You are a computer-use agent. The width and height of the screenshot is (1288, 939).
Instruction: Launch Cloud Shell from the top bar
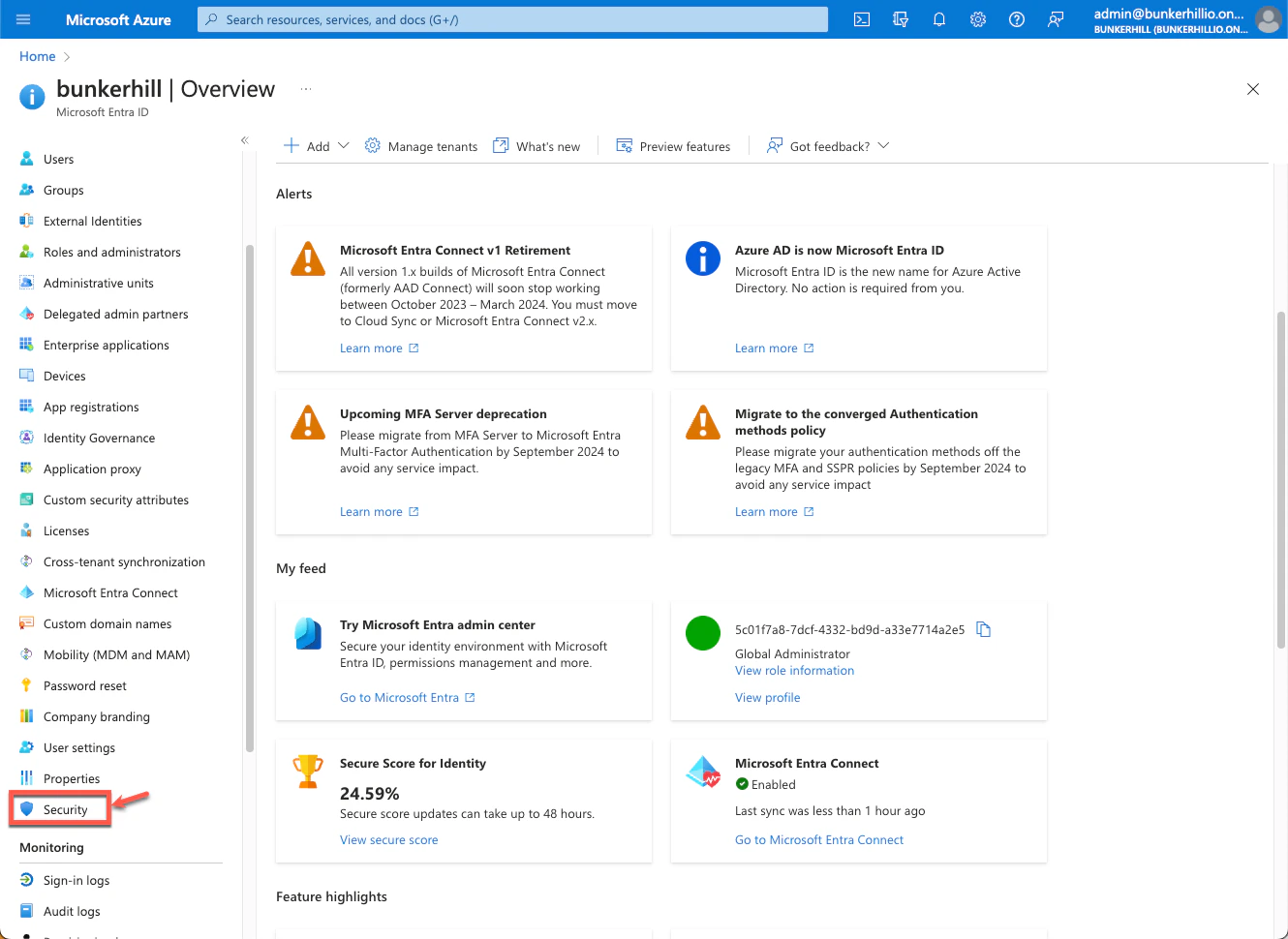(862, 19)
